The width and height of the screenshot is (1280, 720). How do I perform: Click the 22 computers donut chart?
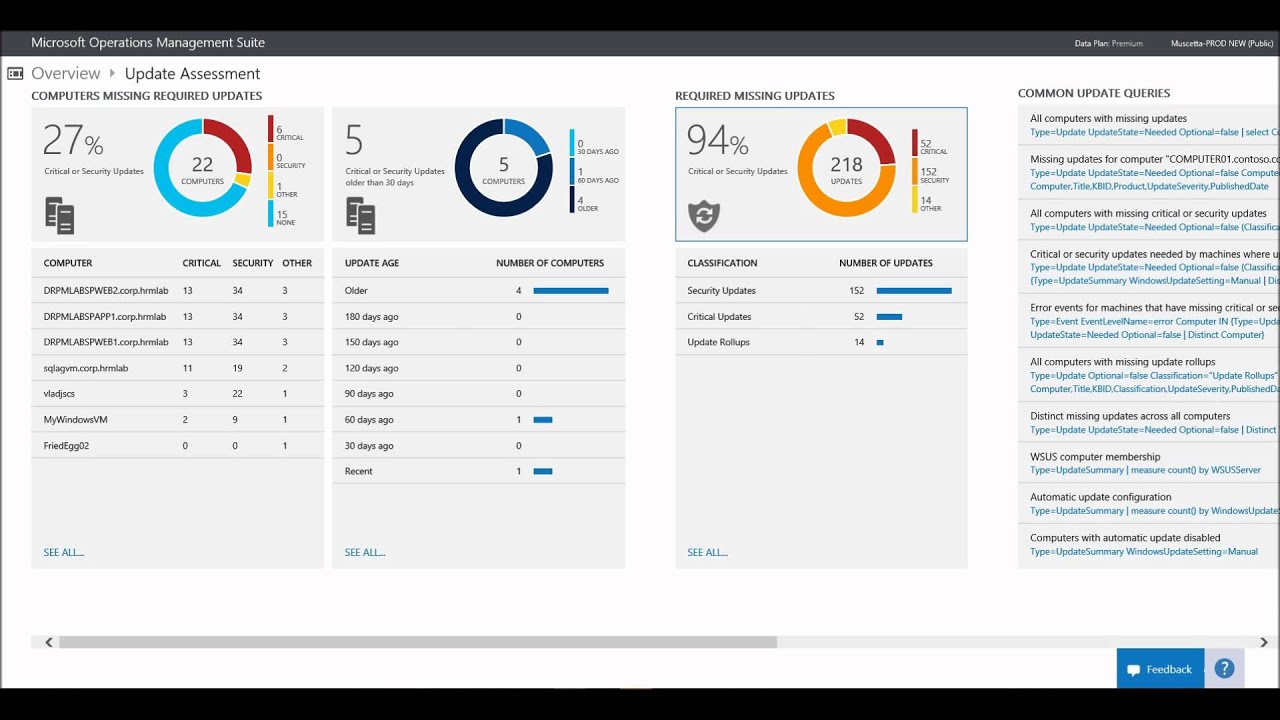[x=202, y=167]
